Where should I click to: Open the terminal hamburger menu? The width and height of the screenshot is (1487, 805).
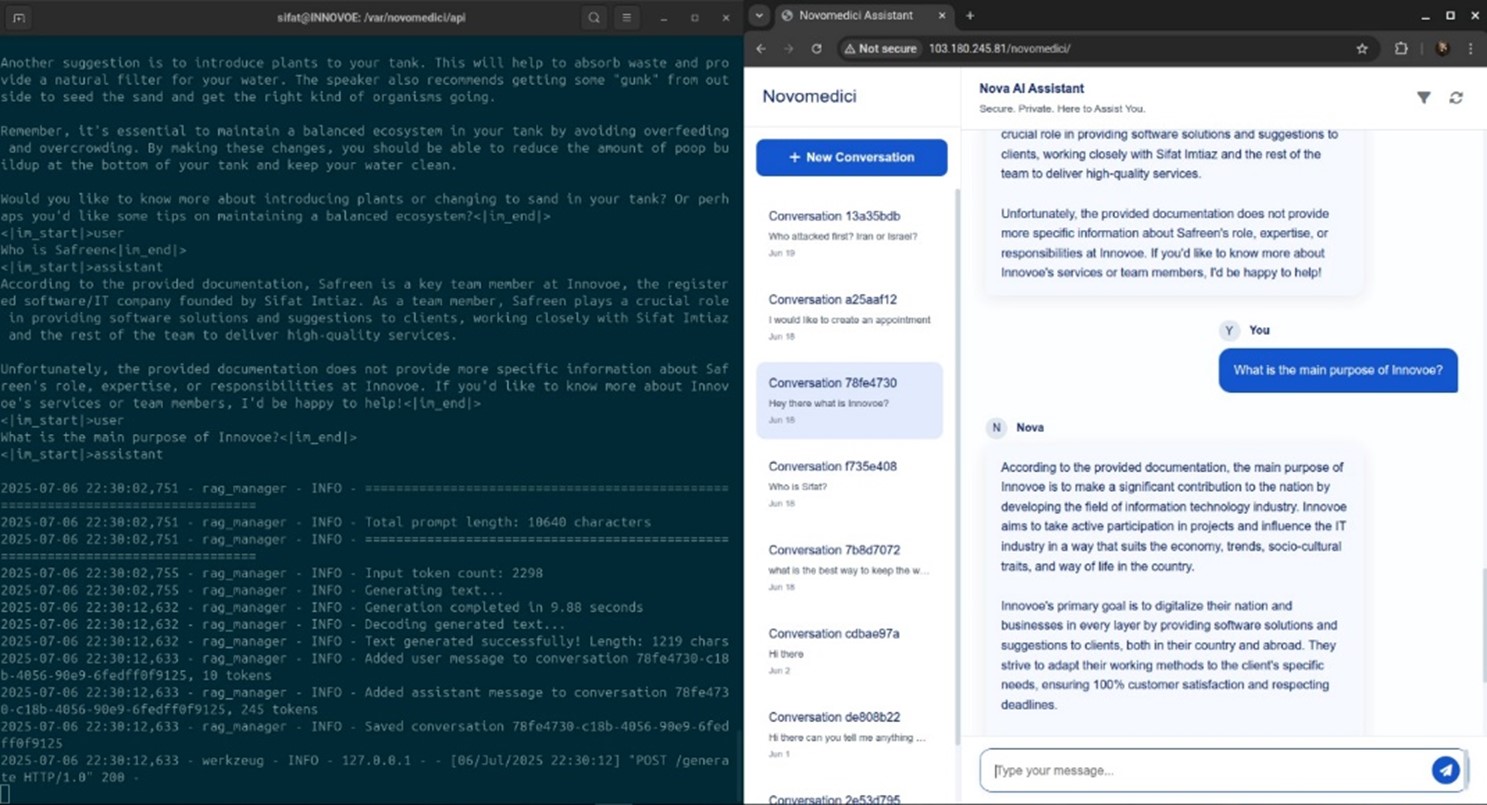pos(627,17)
